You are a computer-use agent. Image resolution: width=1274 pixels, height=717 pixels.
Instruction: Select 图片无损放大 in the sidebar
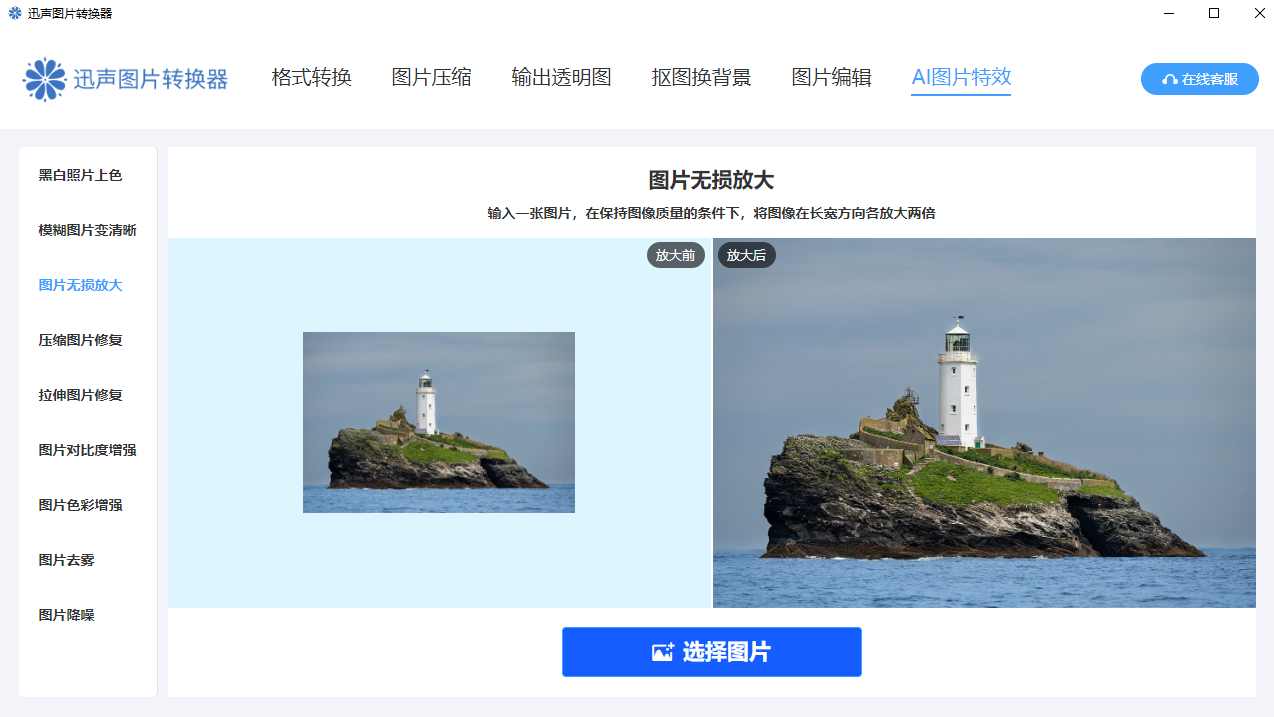click(81, 285)
